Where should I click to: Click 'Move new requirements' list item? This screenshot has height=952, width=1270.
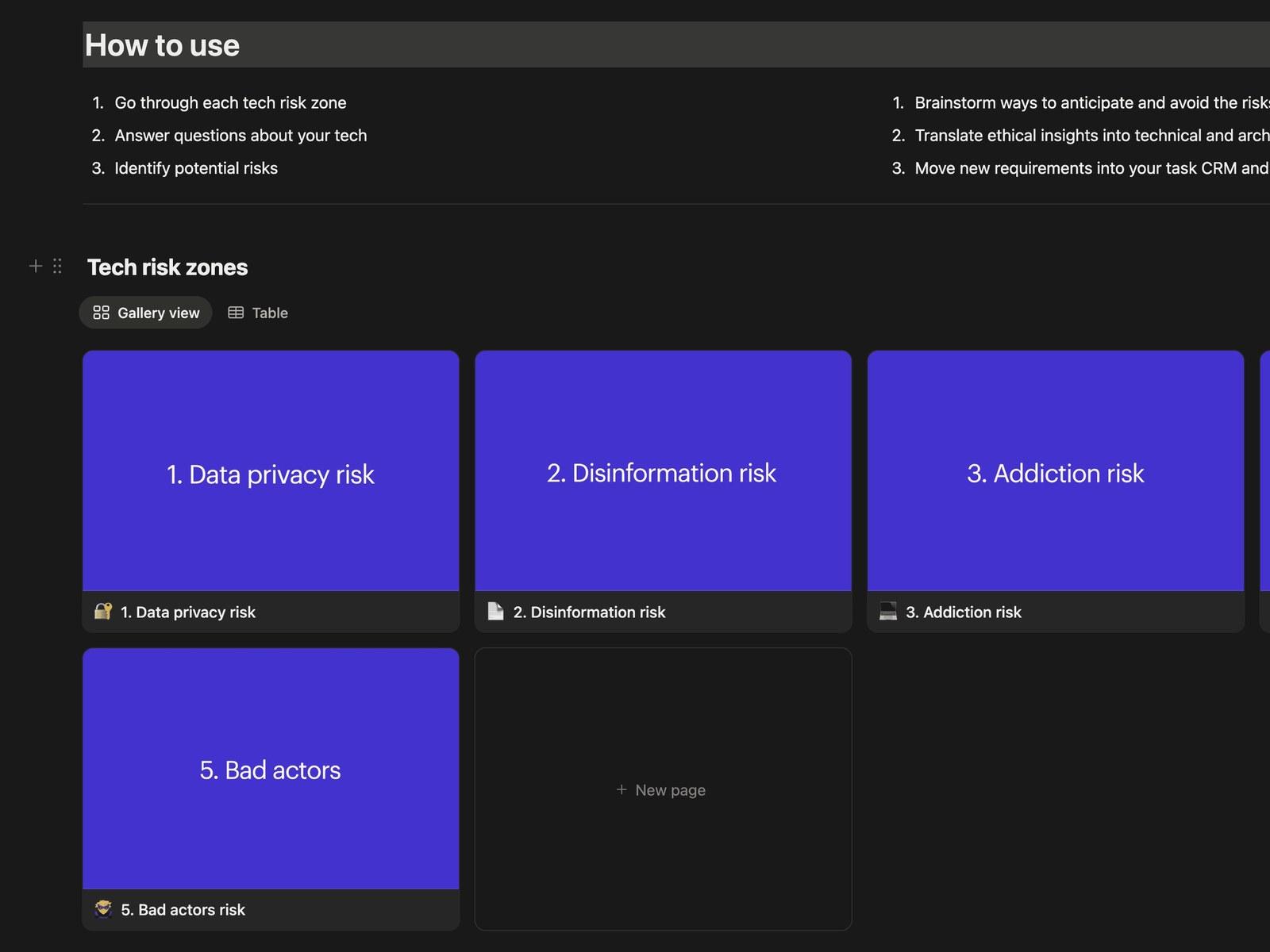1092,168
